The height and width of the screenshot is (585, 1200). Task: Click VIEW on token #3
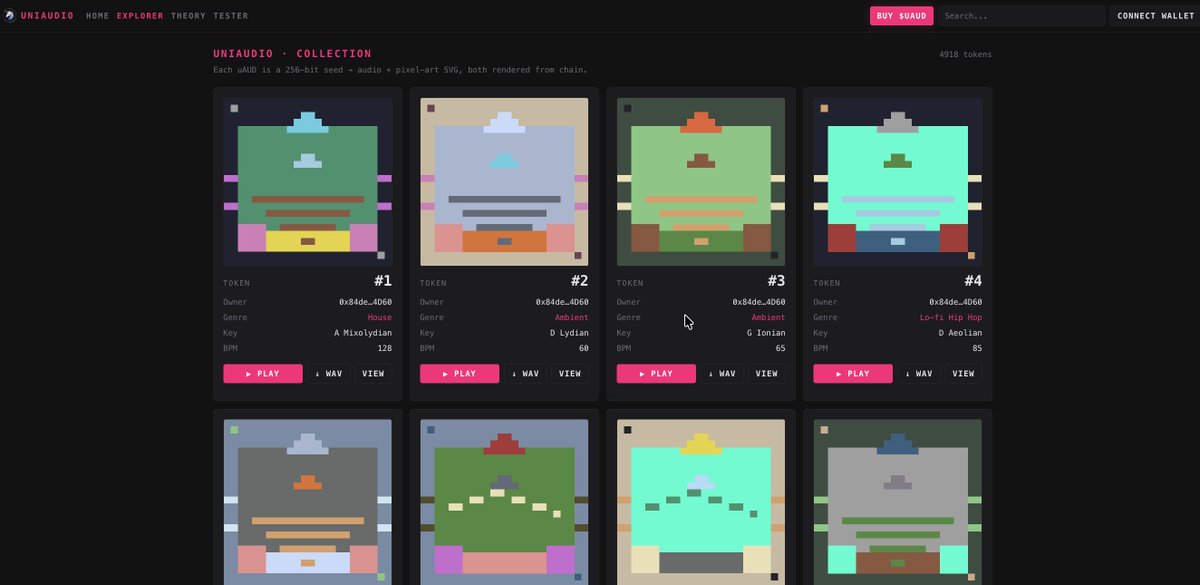click(x=766, y=373)
